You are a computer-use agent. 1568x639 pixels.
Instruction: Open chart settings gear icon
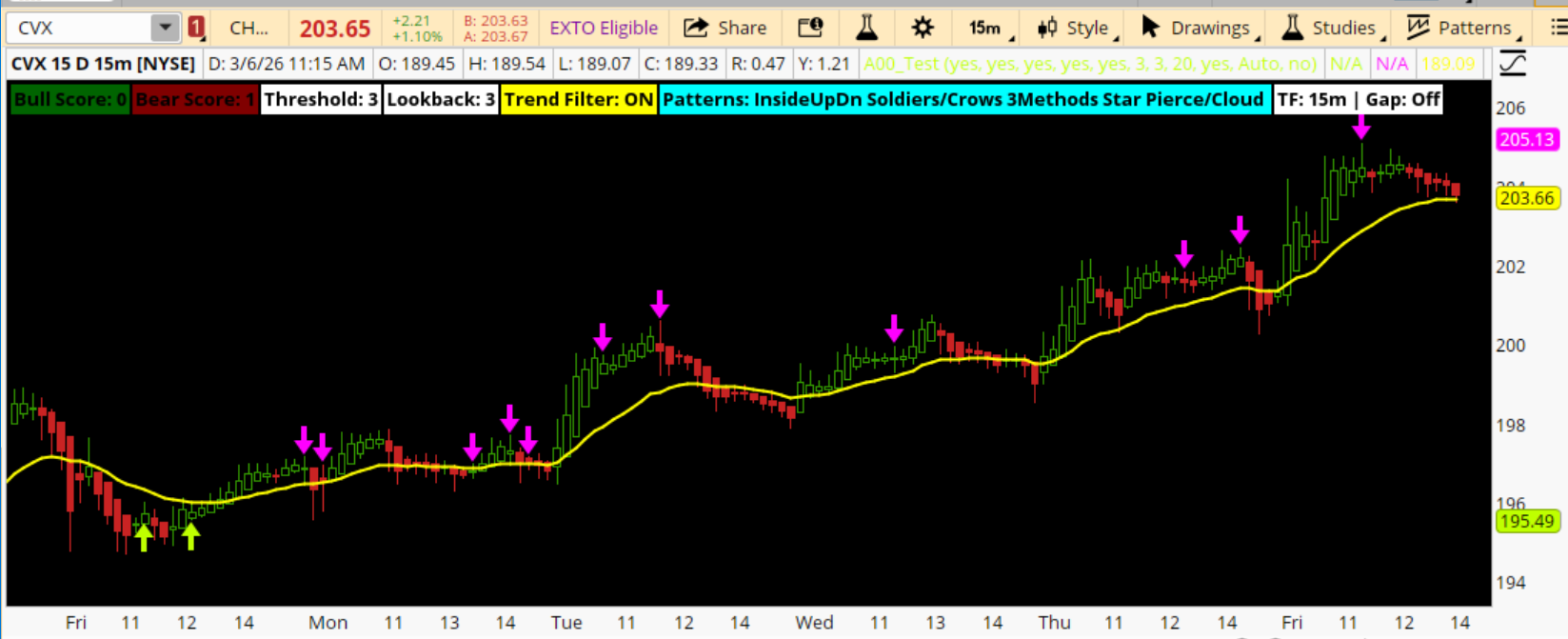coord(923,28)
